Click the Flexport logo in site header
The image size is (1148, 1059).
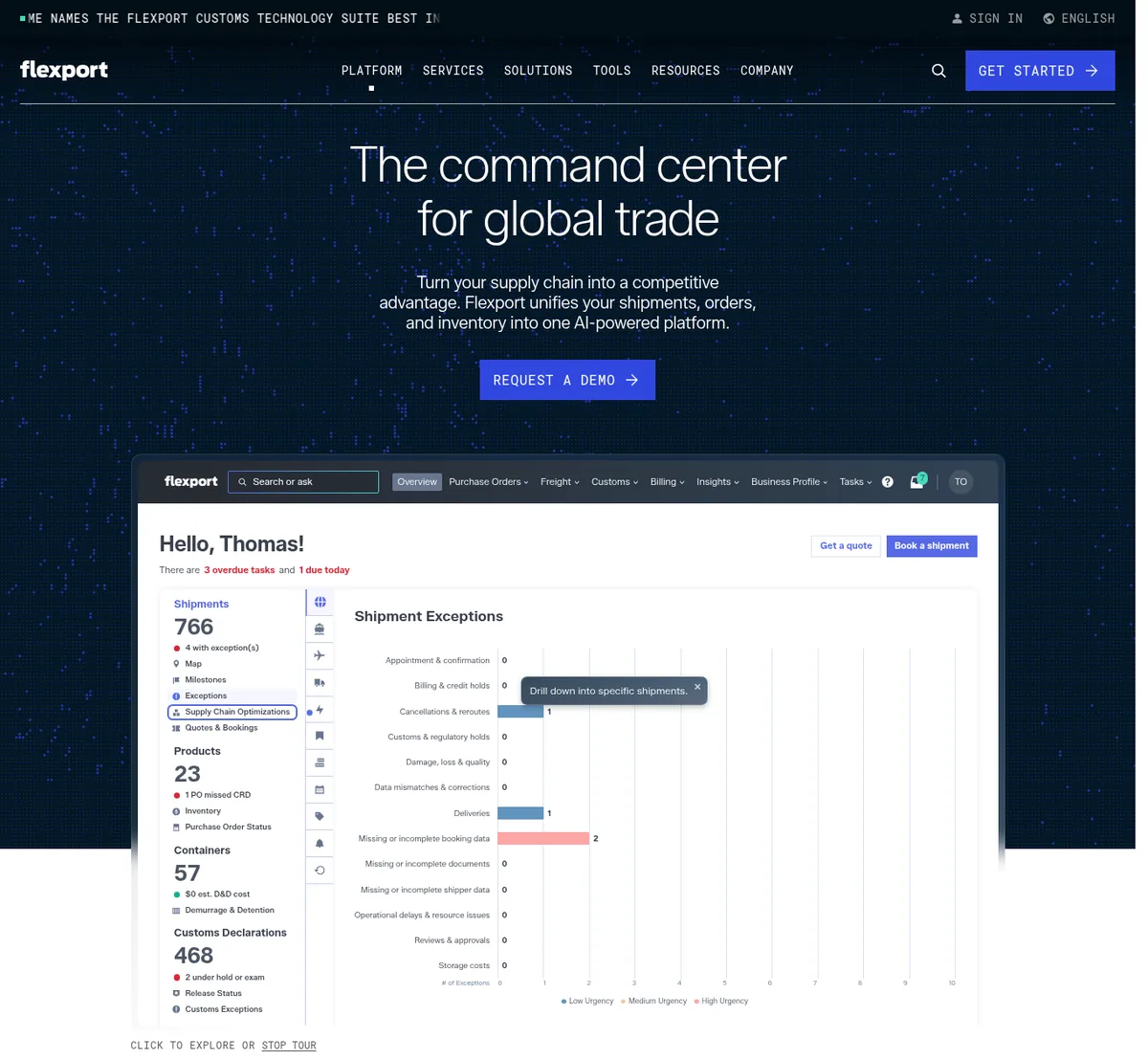[x=64, y=70]
